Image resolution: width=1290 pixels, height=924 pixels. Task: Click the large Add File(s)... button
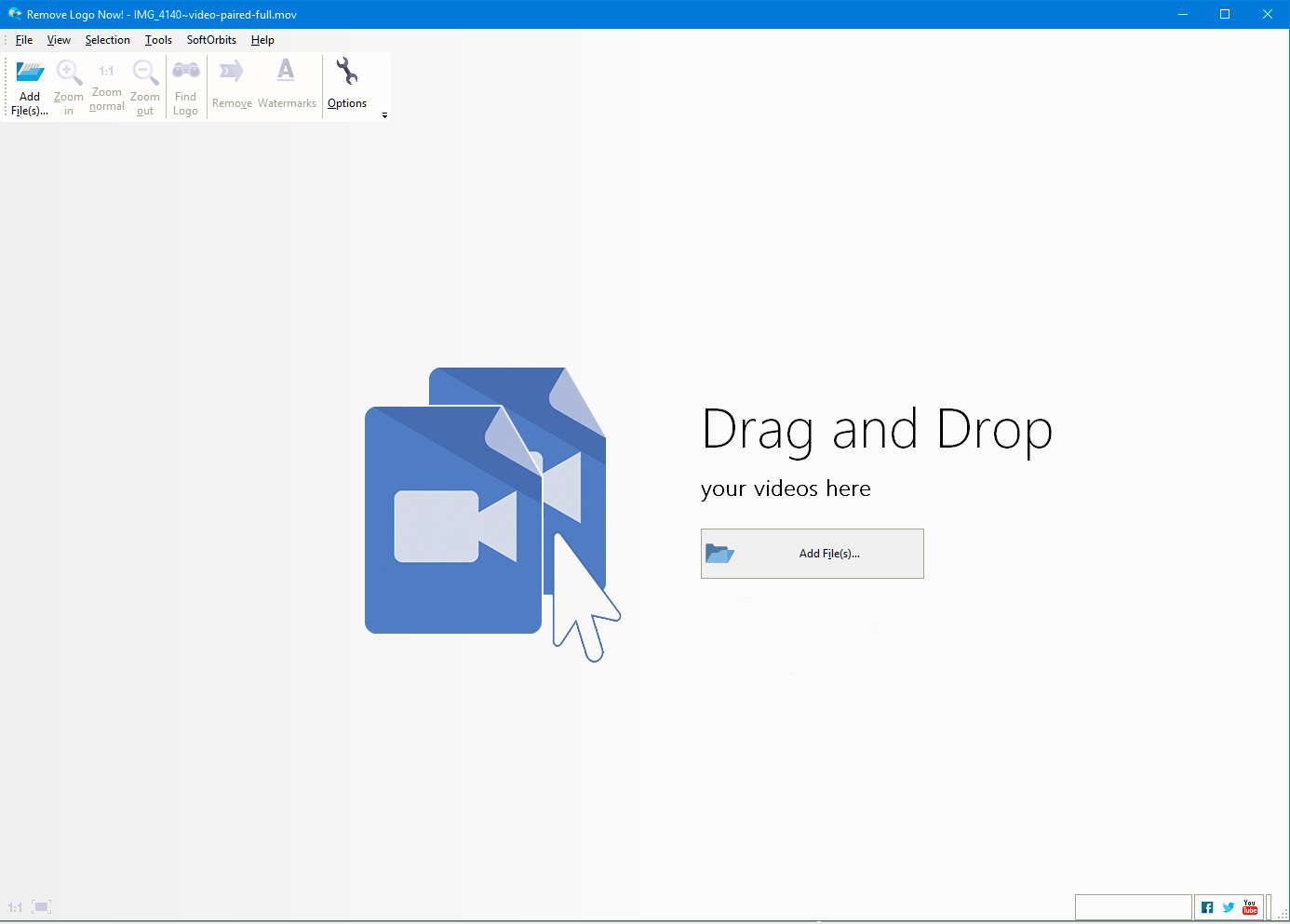click(x=812, y=554)
